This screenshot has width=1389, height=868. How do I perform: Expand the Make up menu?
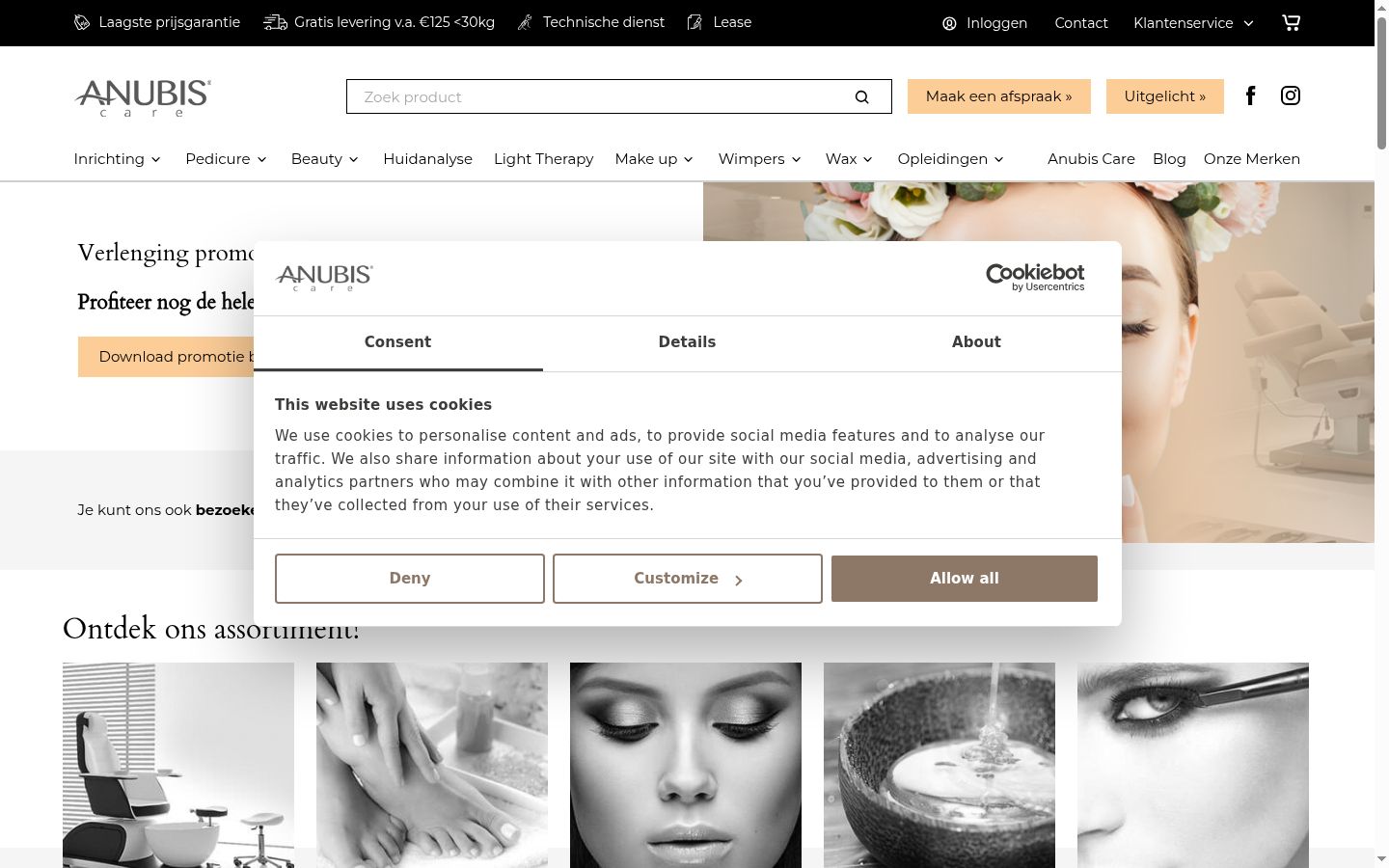654,159
